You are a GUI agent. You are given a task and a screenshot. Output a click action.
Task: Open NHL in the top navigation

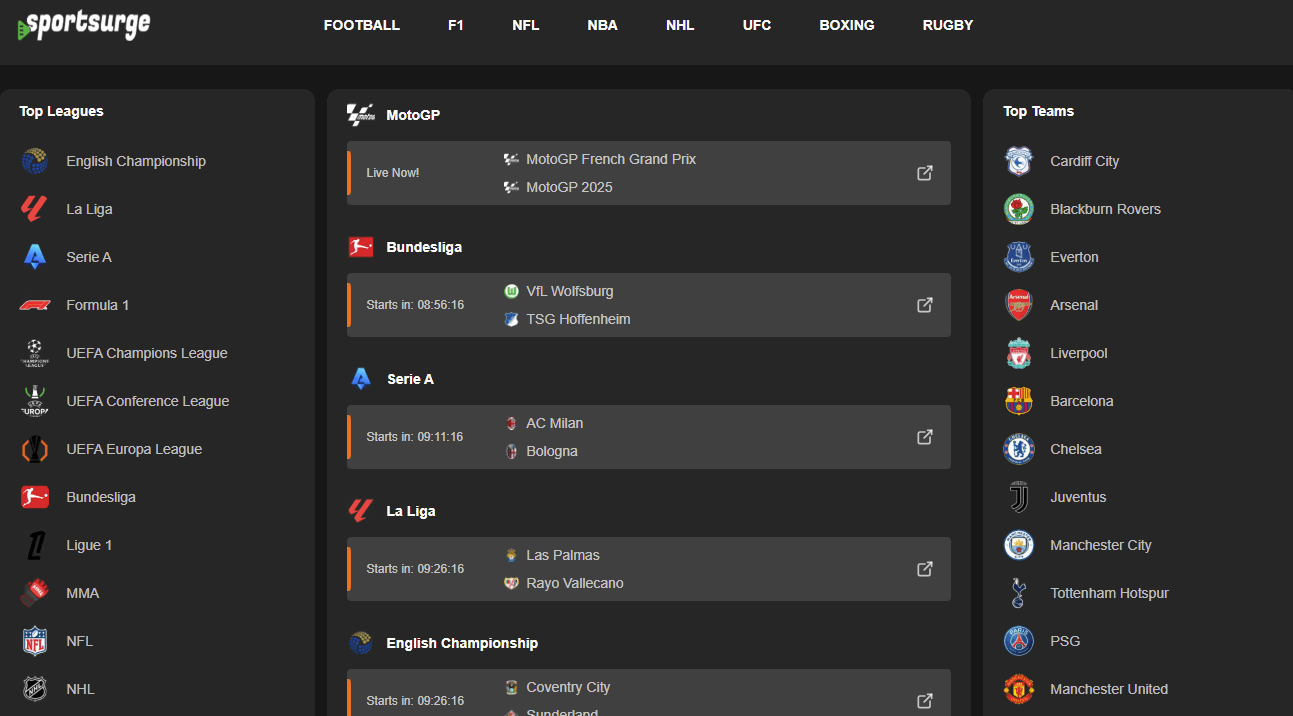[680, 25]
